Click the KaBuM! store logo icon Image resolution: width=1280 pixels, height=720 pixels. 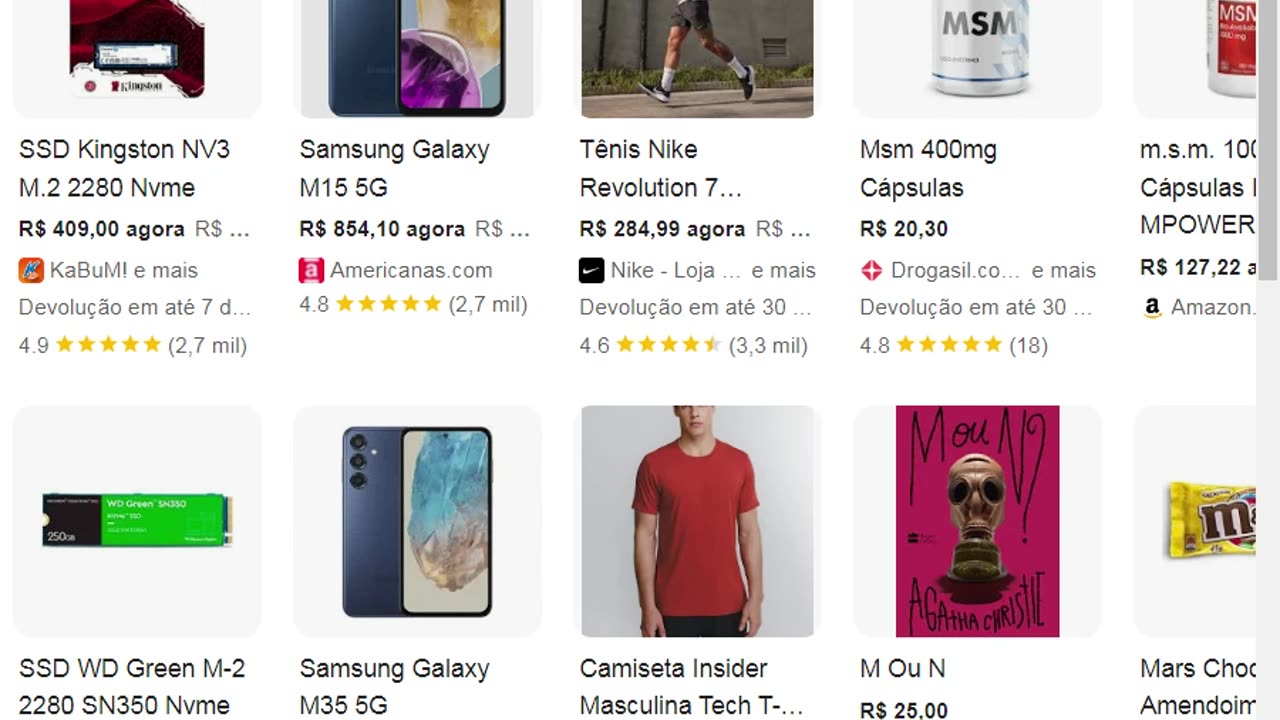[31, 270]
